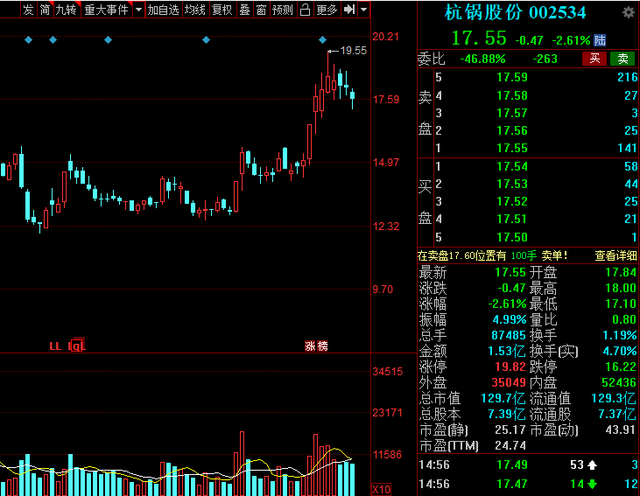Select buy level 4 price 17.51

click(x=512, y=219)
